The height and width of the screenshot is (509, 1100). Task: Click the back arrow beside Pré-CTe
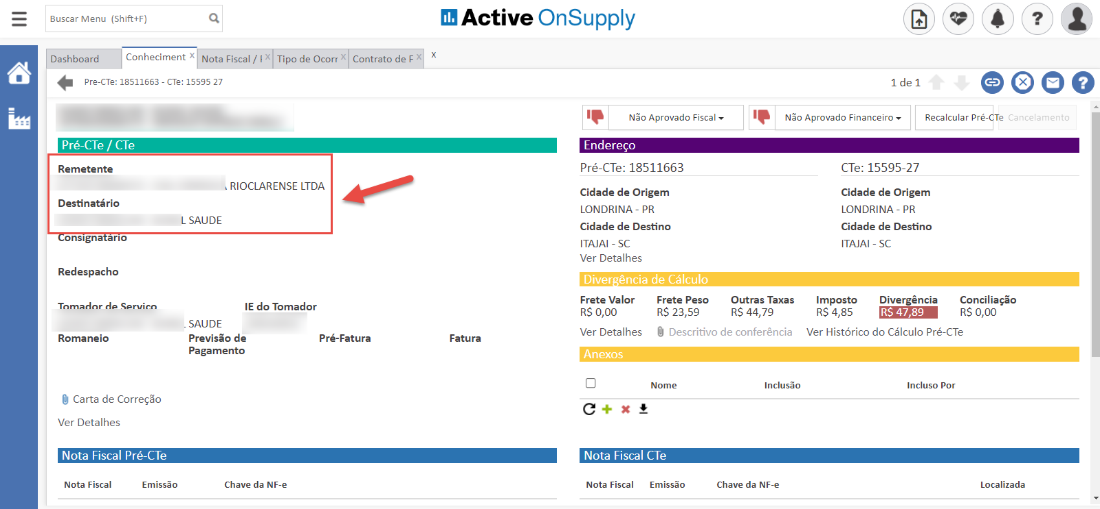coord(65,83)
